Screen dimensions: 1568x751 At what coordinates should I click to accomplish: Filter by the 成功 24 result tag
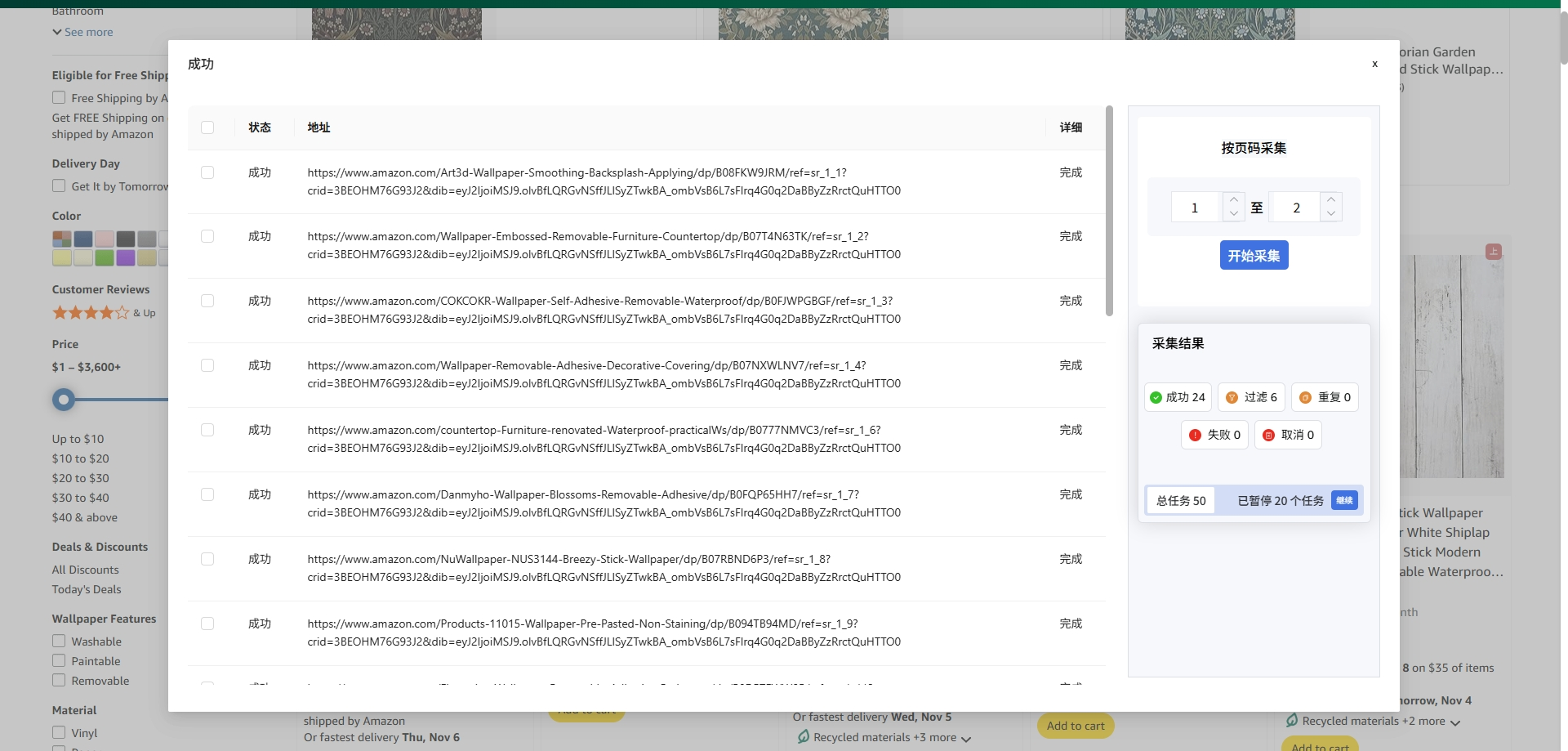1178,398
